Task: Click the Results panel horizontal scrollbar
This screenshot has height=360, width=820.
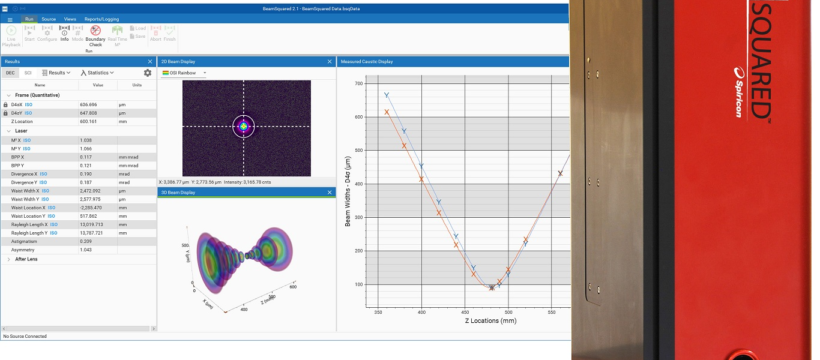Action: [x=78, y=329]
